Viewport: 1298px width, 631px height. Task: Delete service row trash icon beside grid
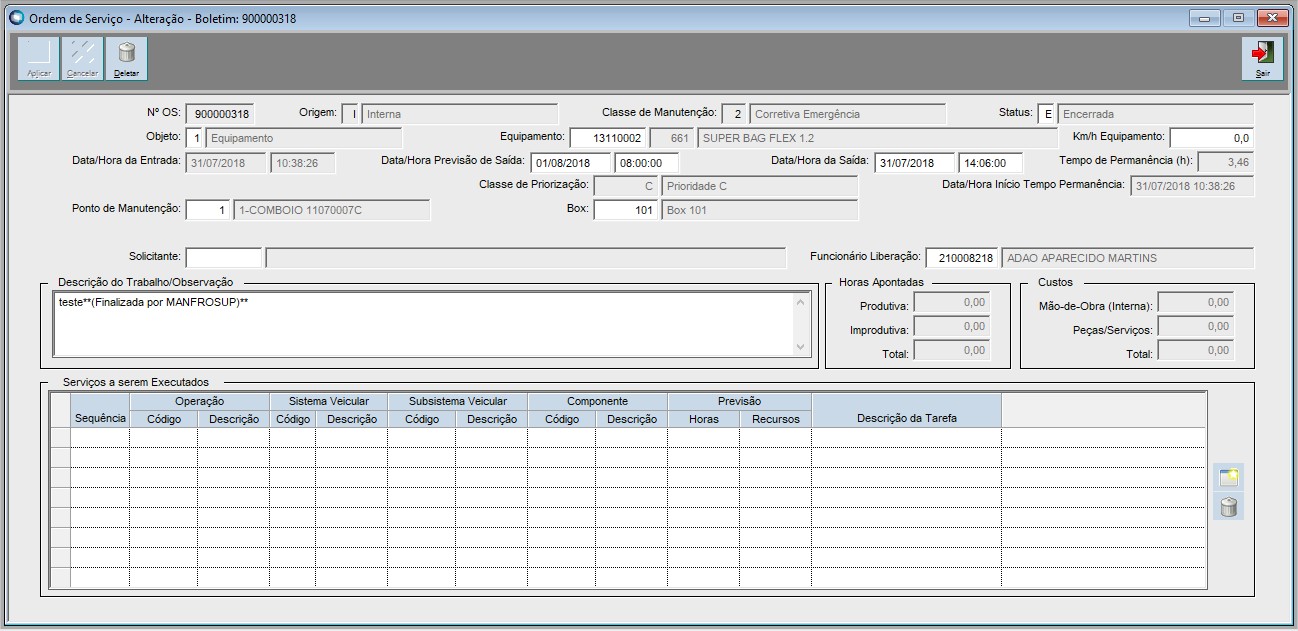[x=1230, y=507]
